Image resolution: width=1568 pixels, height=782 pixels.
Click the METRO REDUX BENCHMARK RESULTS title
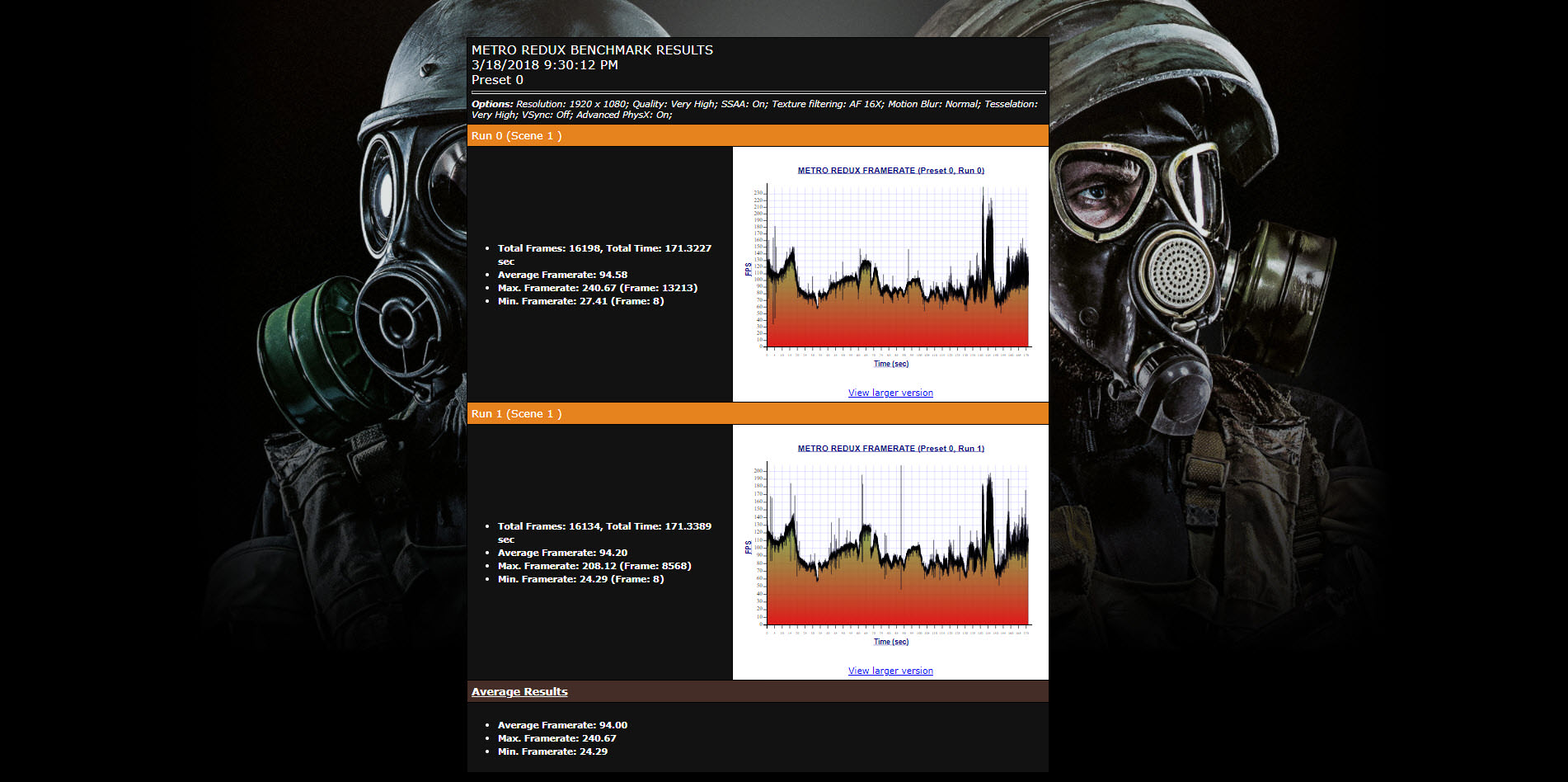click(x=592, y=50)
